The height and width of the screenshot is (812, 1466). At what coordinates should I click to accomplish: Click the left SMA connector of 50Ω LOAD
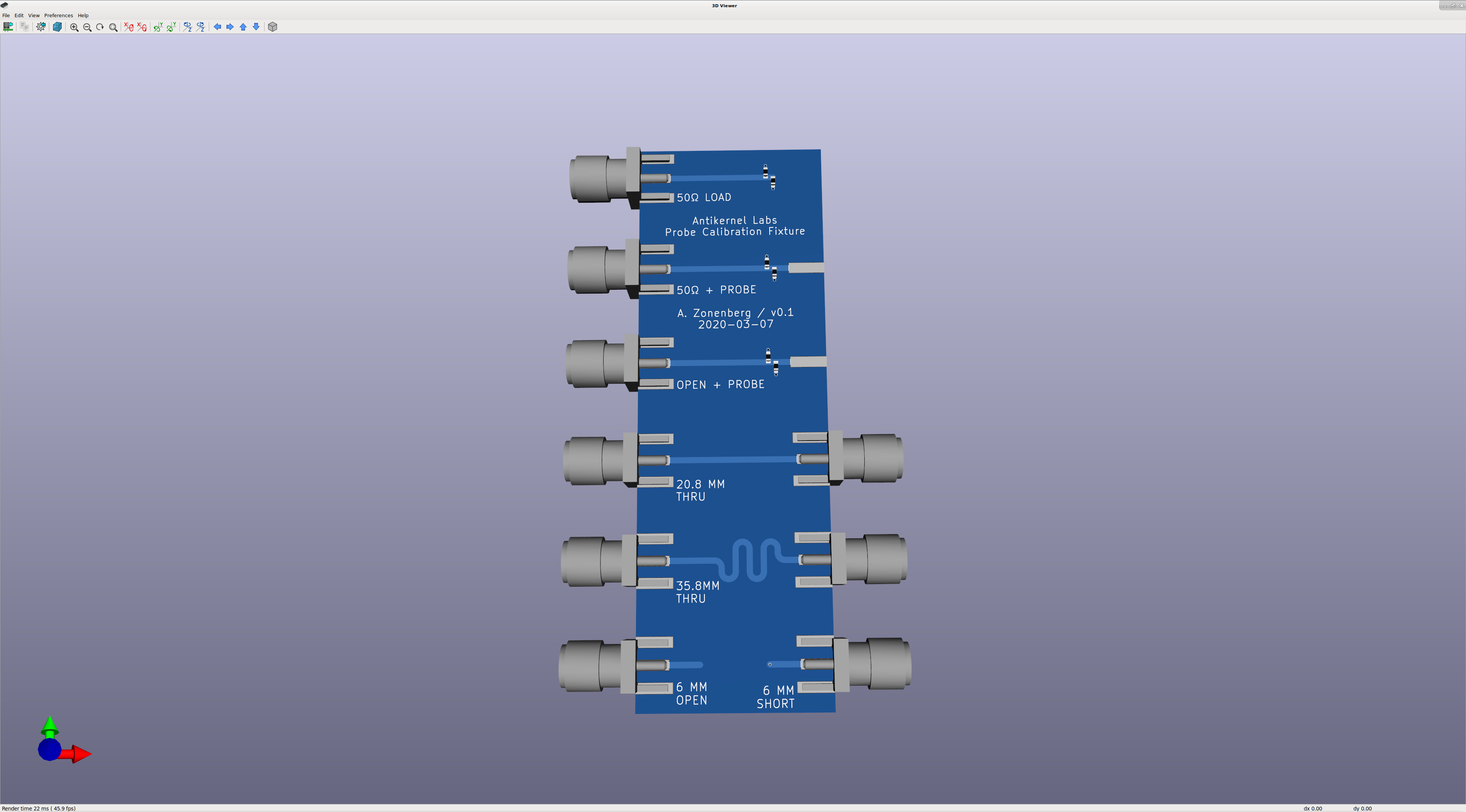[604, 178]
